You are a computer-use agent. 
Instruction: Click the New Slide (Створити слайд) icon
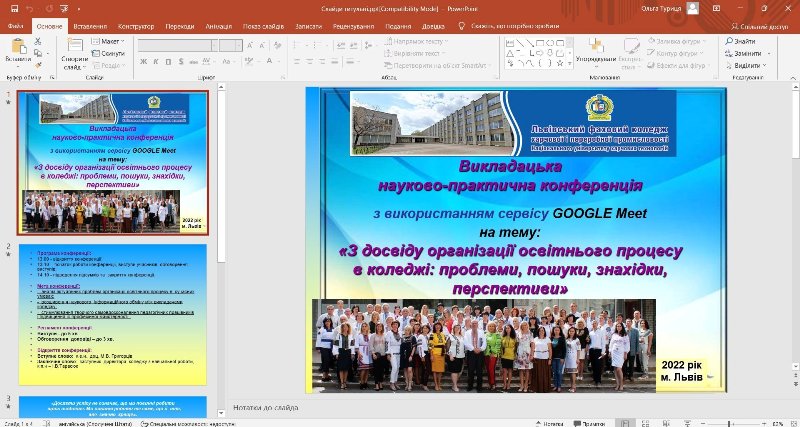pos(74,47)
